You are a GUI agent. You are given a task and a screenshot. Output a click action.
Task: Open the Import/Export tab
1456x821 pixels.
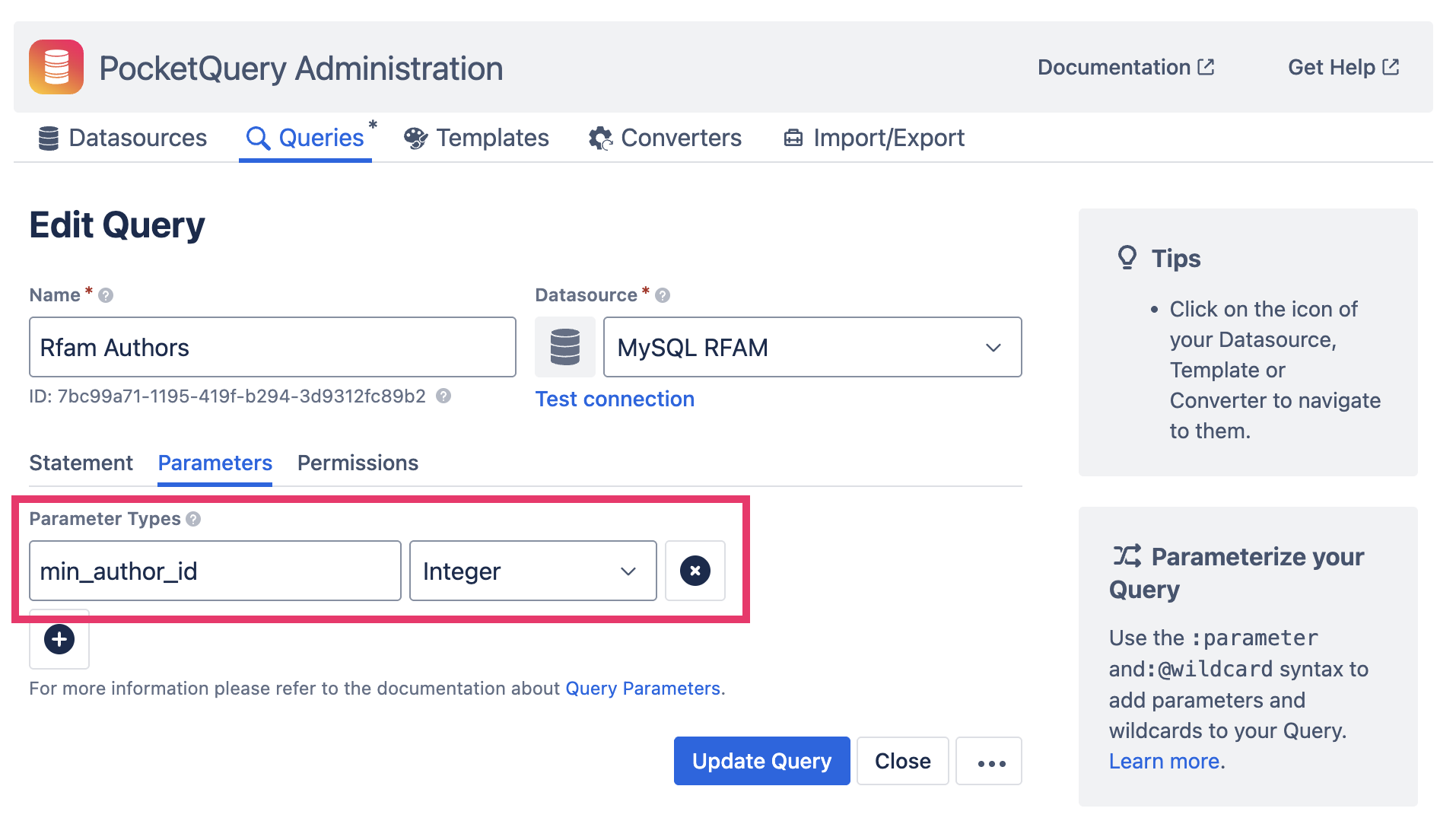pos(873,138)
